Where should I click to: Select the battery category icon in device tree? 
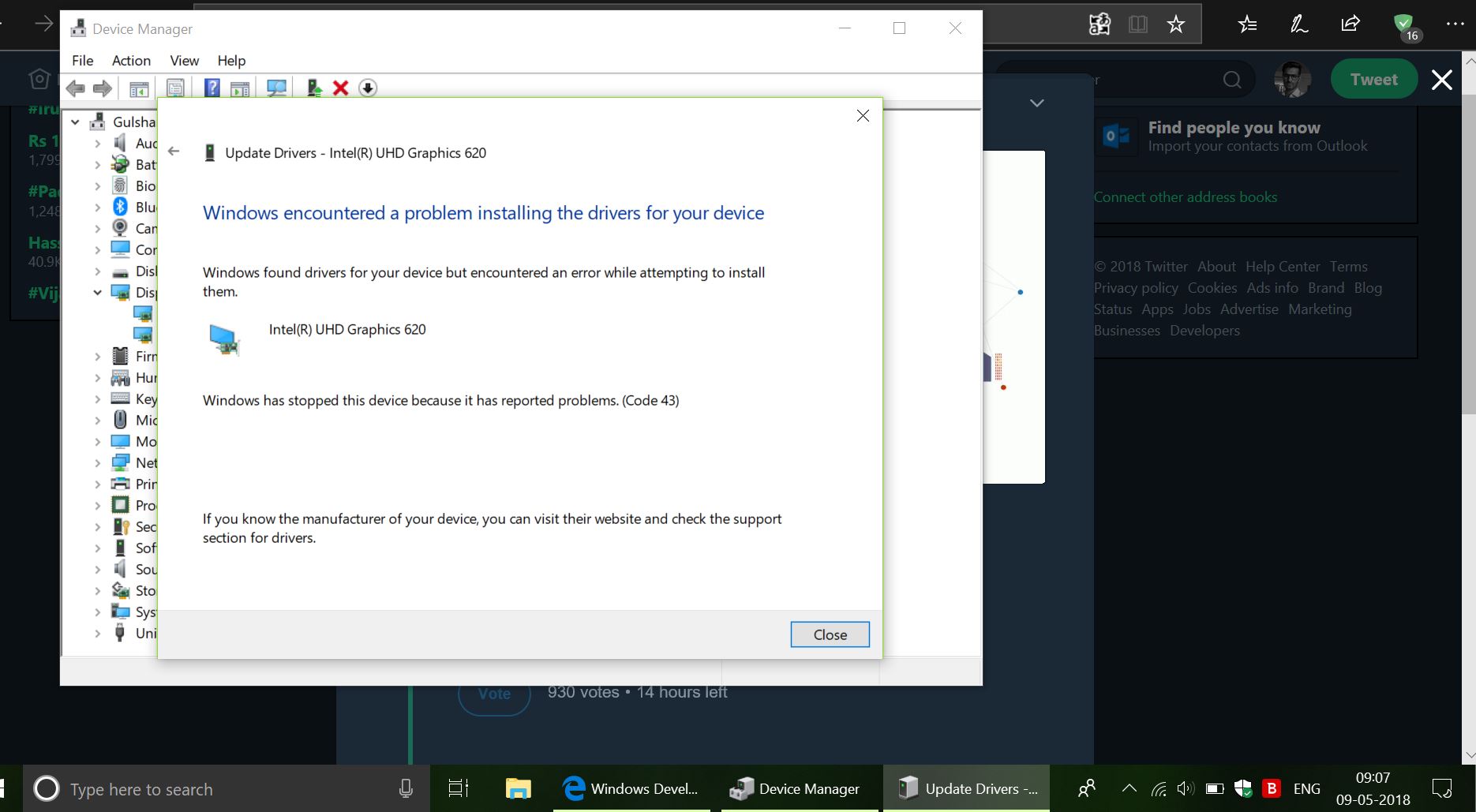pyautogui.click(x=120, y=164)
